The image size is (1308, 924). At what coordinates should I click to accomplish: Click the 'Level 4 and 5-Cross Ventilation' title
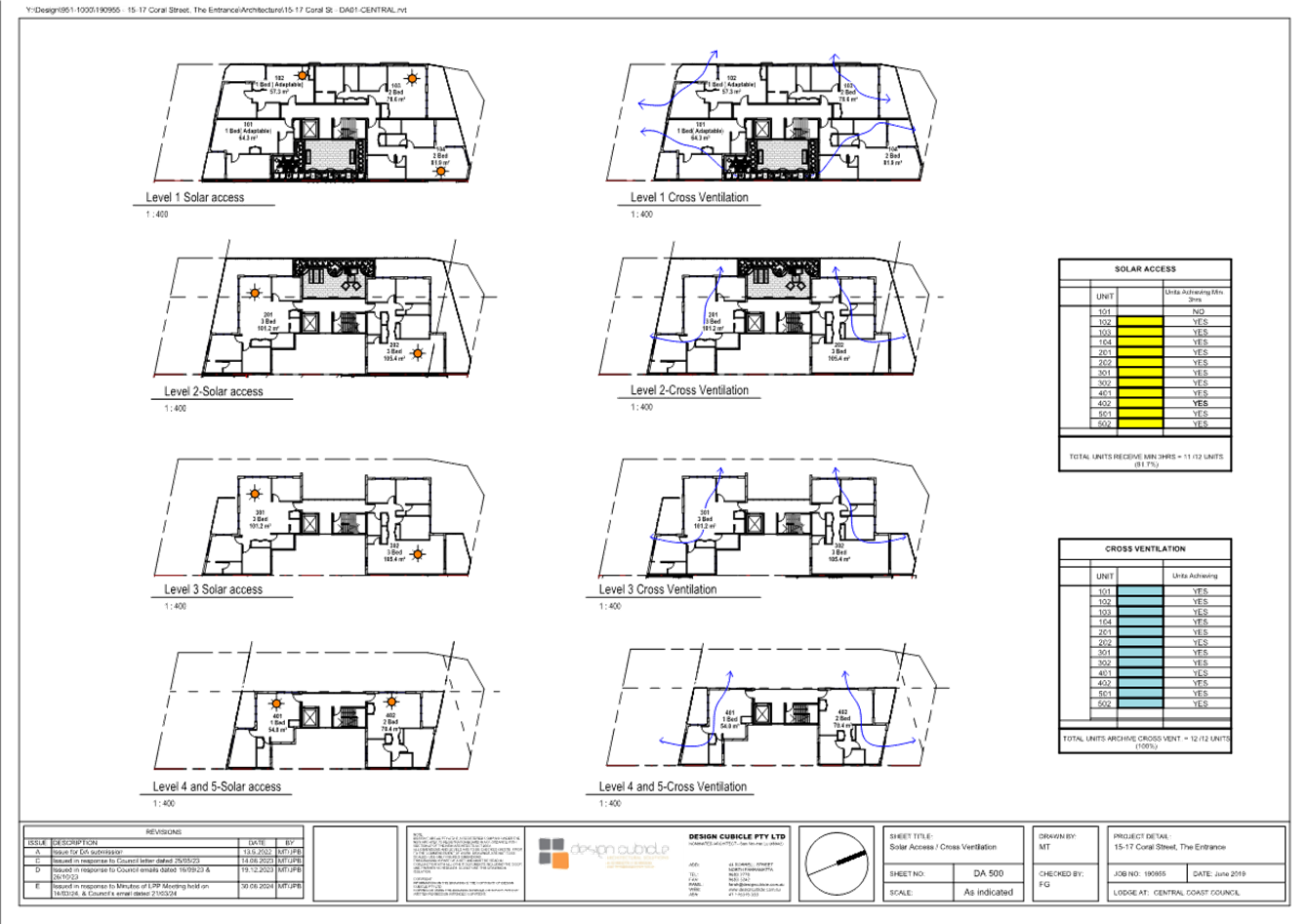pyautogui.click(x=673, y=786)
